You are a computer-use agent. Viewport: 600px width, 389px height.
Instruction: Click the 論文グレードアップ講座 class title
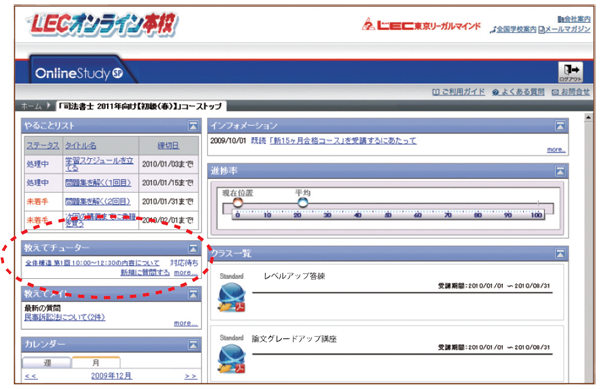(x=294, y=339)
